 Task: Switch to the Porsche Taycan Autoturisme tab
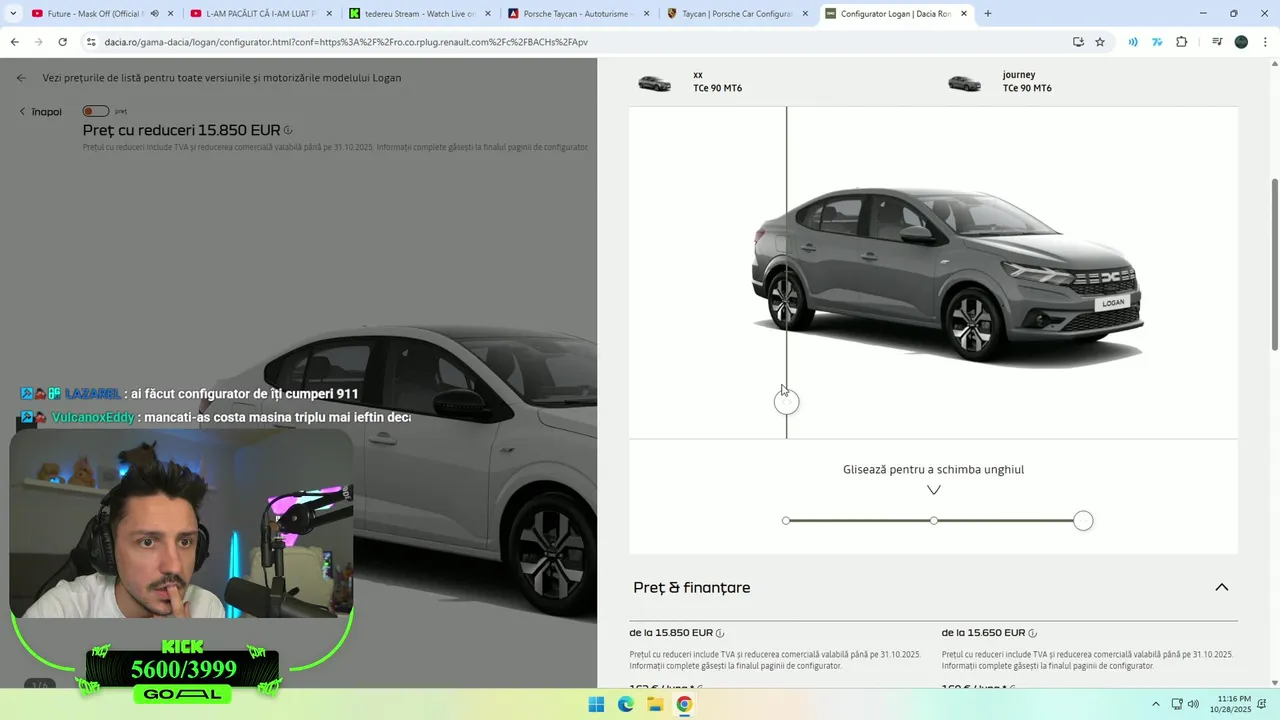click(x=577, y=14)
